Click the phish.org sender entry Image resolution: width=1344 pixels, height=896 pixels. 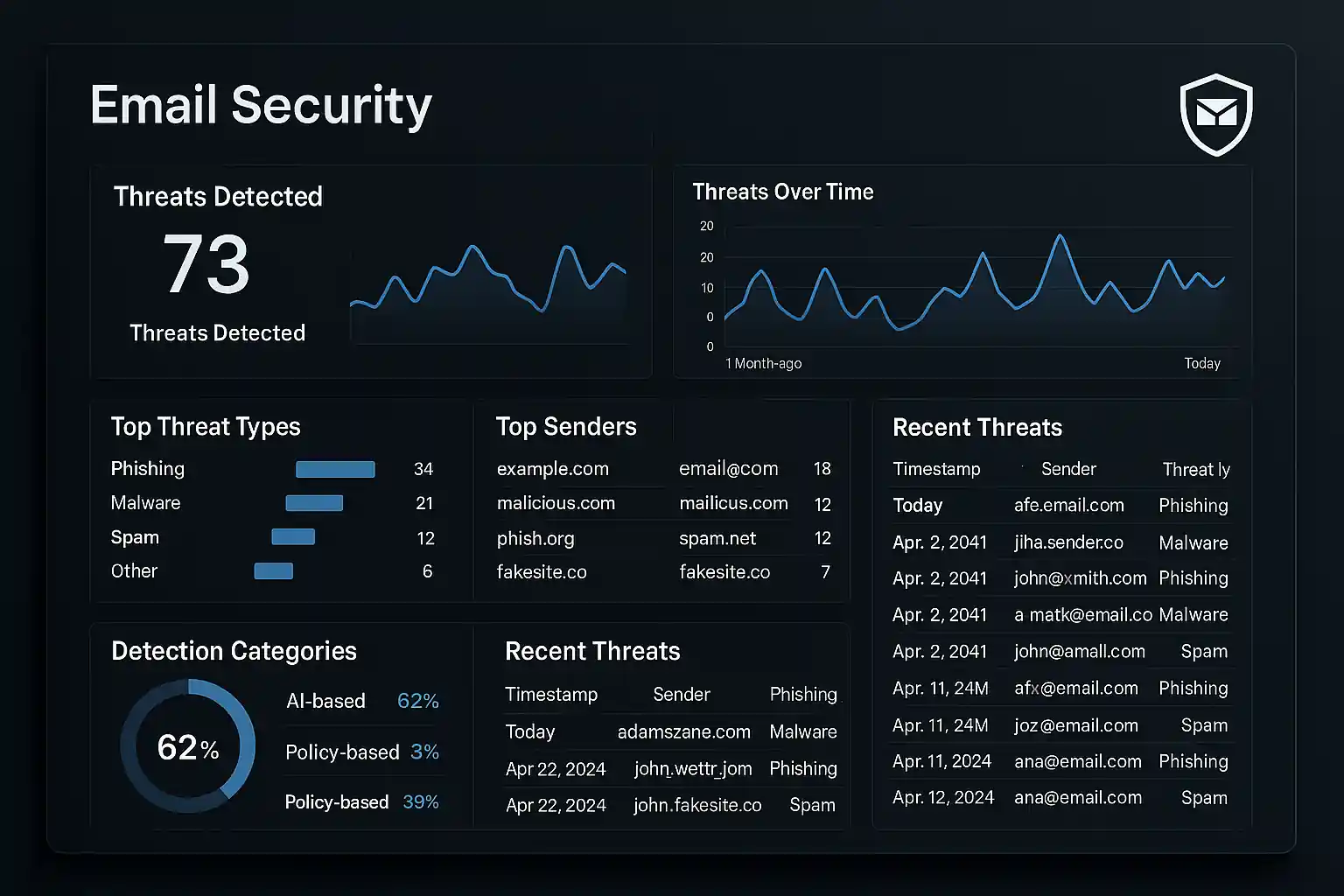tap(535, 539)
